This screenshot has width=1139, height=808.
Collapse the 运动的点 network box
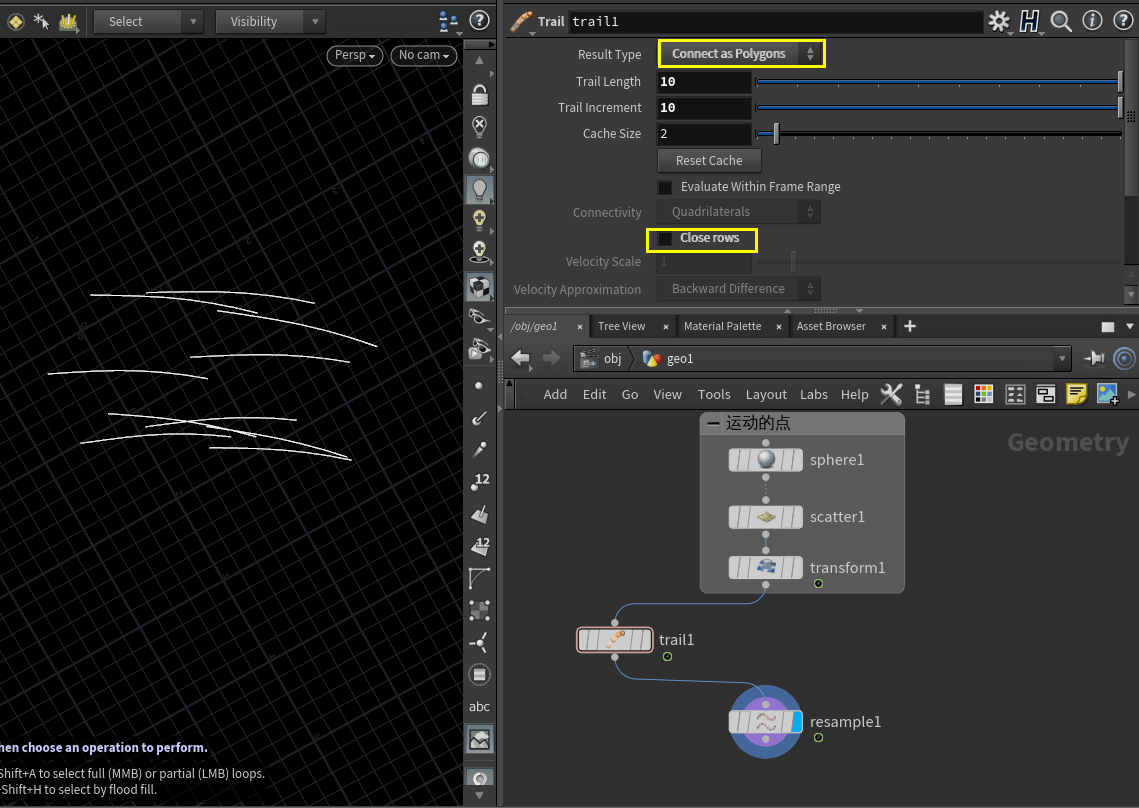pyautogui.click(x=713, y=423)
